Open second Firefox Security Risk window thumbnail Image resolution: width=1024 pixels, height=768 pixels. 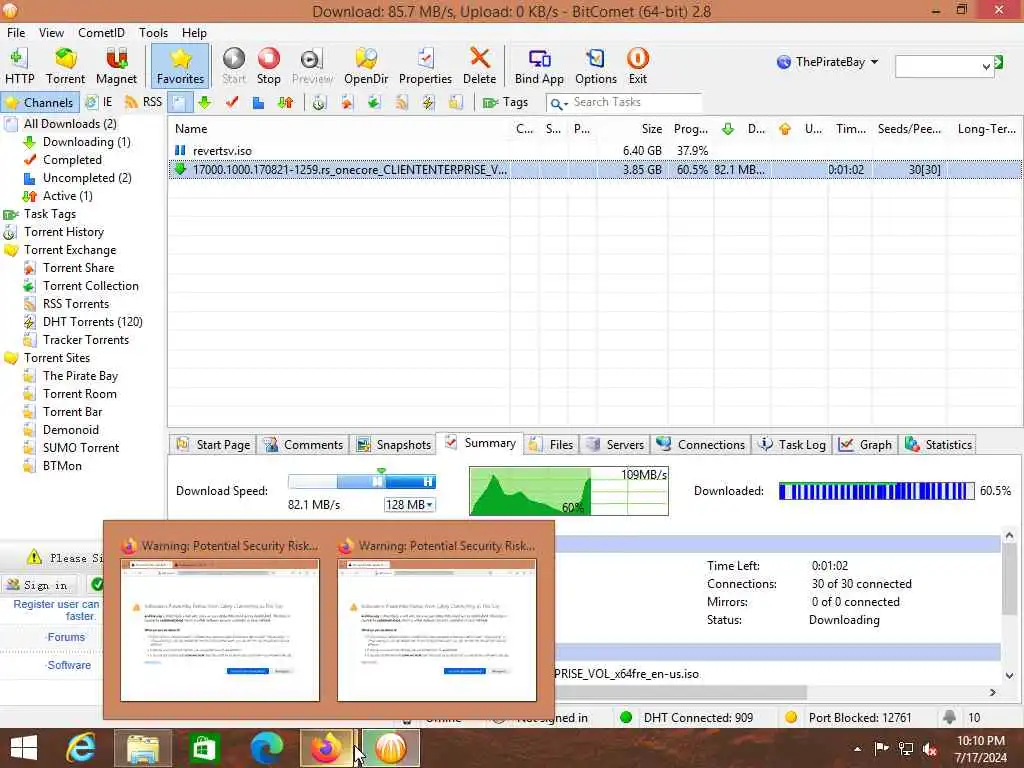click(437, 619)
